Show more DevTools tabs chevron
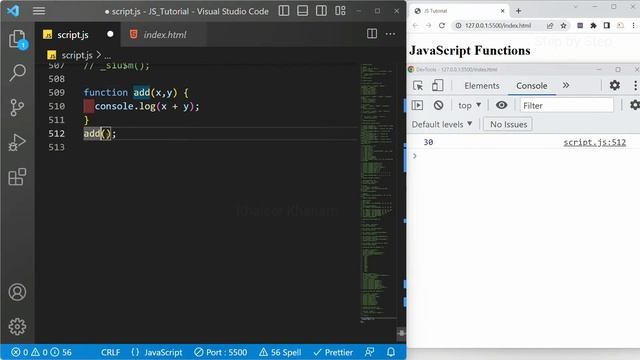 [566, 85]
